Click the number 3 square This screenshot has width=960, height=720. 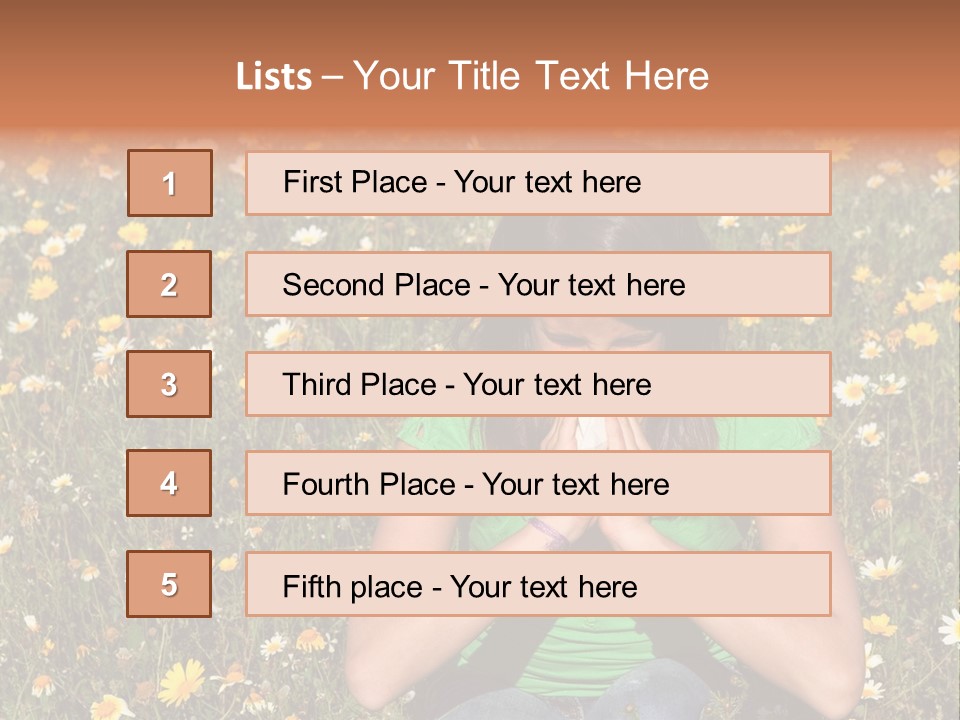point(169,384)
